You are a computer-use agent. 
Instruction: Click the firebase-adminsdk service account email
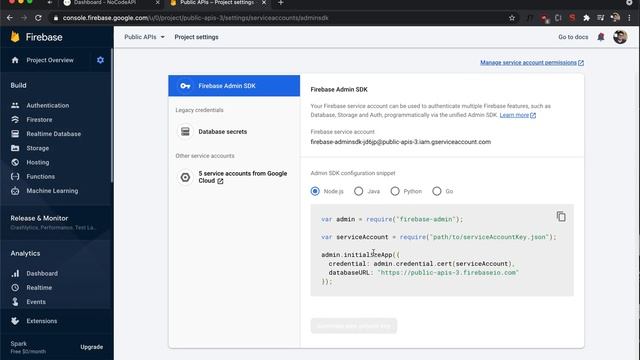pyautogui.click(x=400, y=142)
